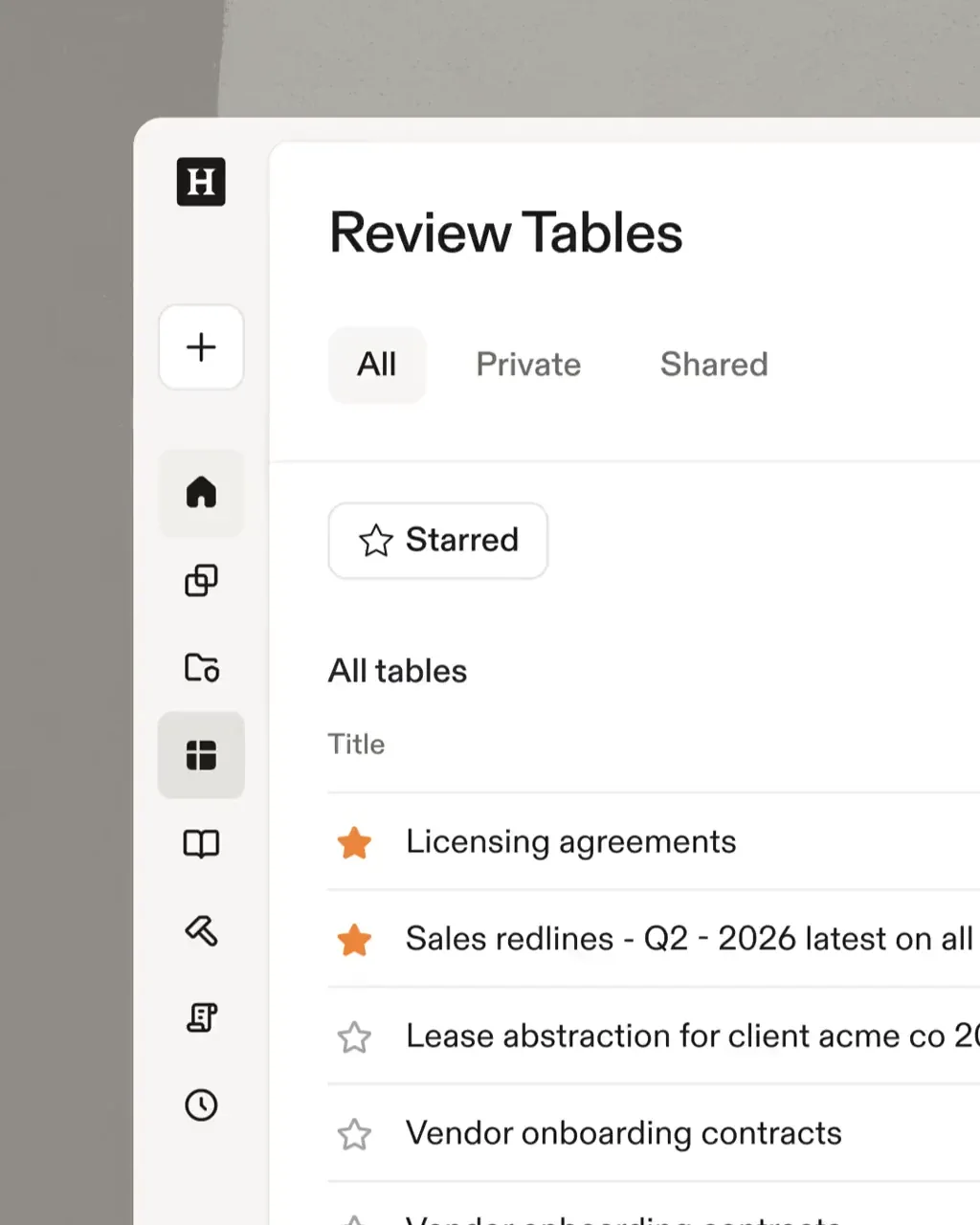Open the Sales redlines - Q2 table
This screenshot has width=980, height=1225.
point(689,939)
